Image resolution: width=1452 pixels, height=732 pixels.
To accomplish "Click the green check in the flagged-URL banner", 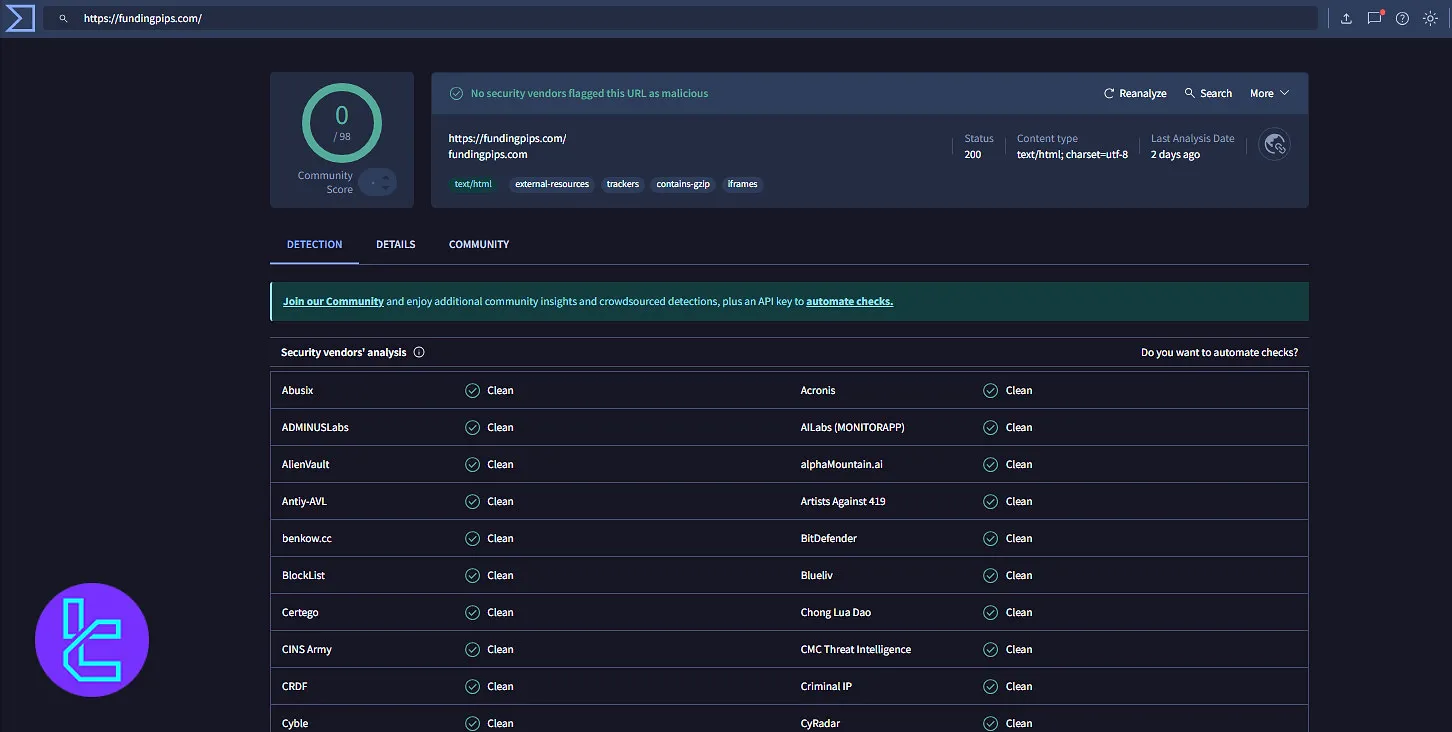I will [x=456, y=92].
